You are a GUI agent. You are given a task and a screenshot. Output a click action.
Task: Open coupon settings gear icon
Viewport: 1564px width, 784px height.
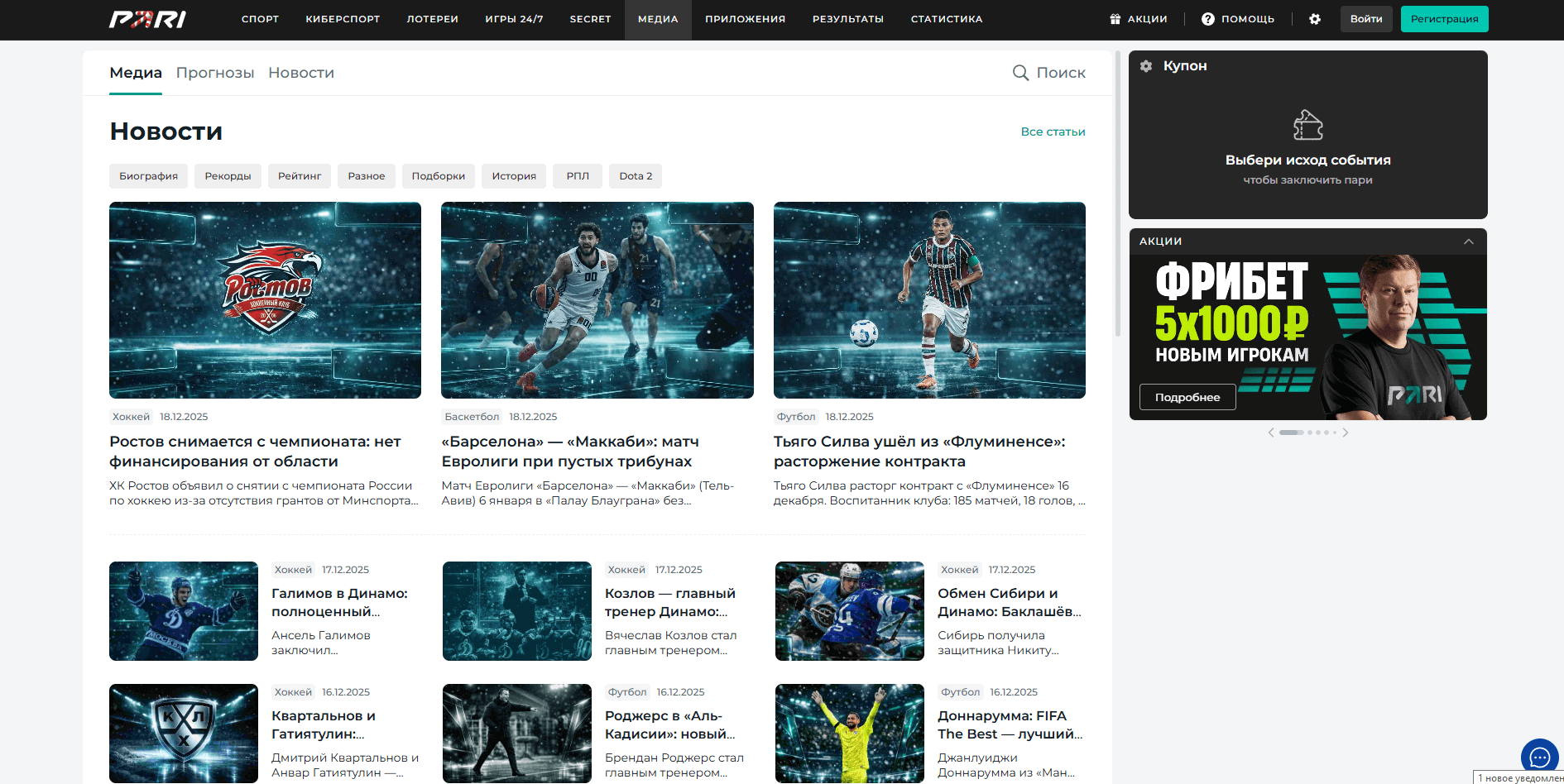click(1146, 66)
